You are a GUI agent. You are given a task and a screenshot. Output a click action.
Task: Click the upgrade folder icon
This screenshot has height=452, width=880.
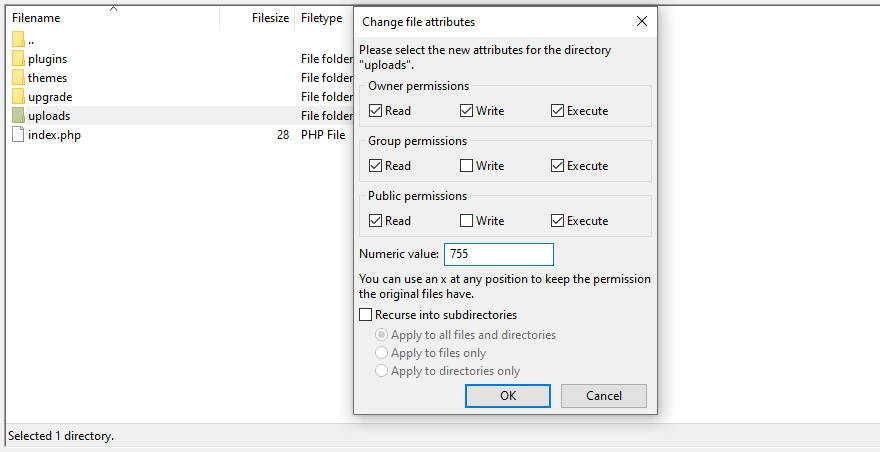coord(18,97)
